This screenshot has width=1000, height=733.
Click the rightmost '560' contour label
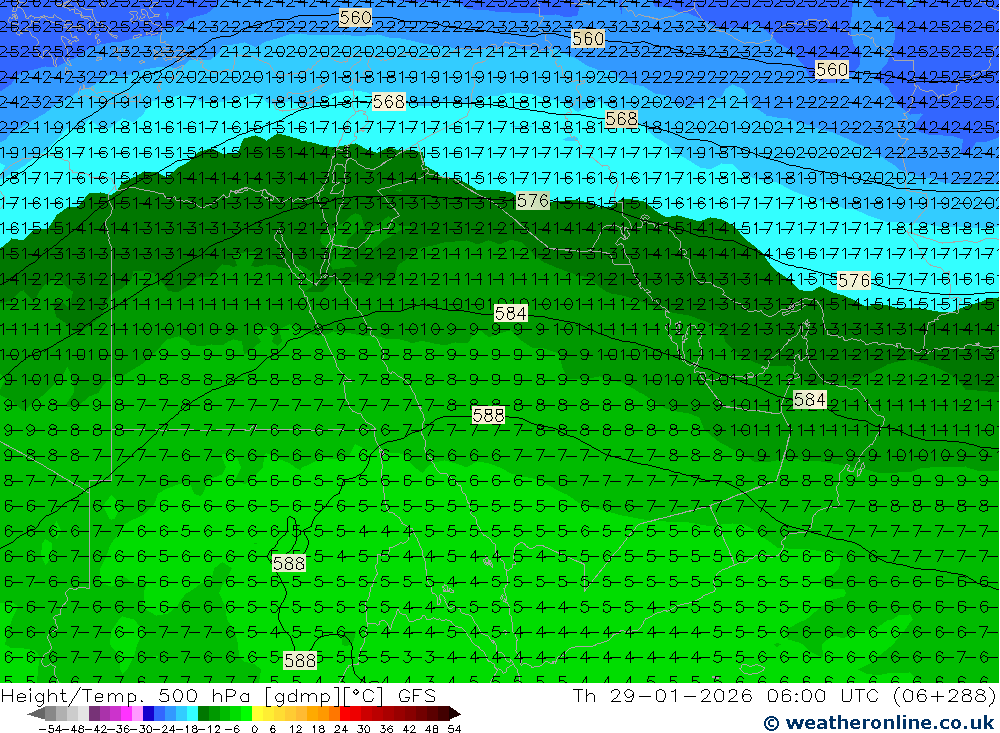coord(832,69)
